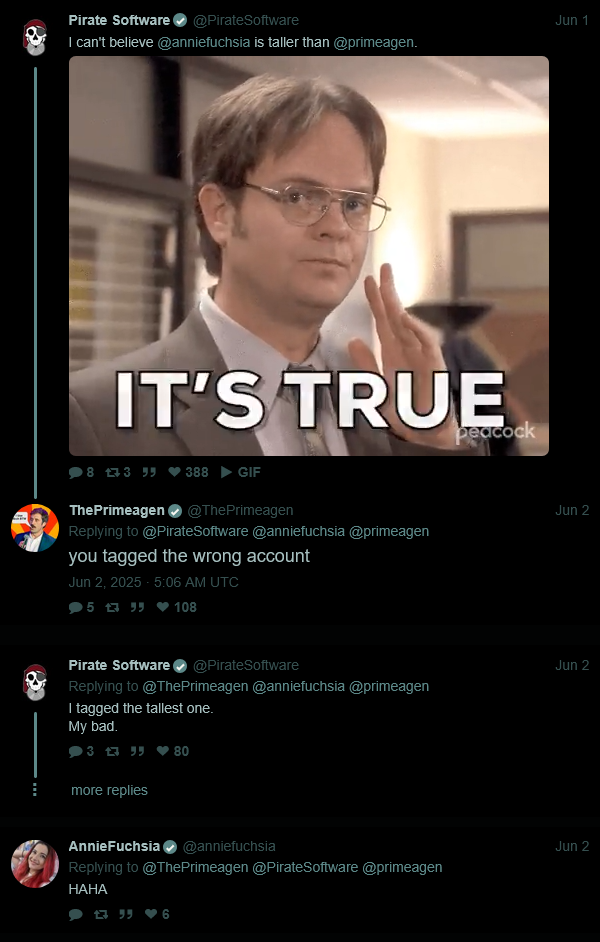Open ThePrimeagen's profile avatar
The image size is (600, 942).
(35, 528)
